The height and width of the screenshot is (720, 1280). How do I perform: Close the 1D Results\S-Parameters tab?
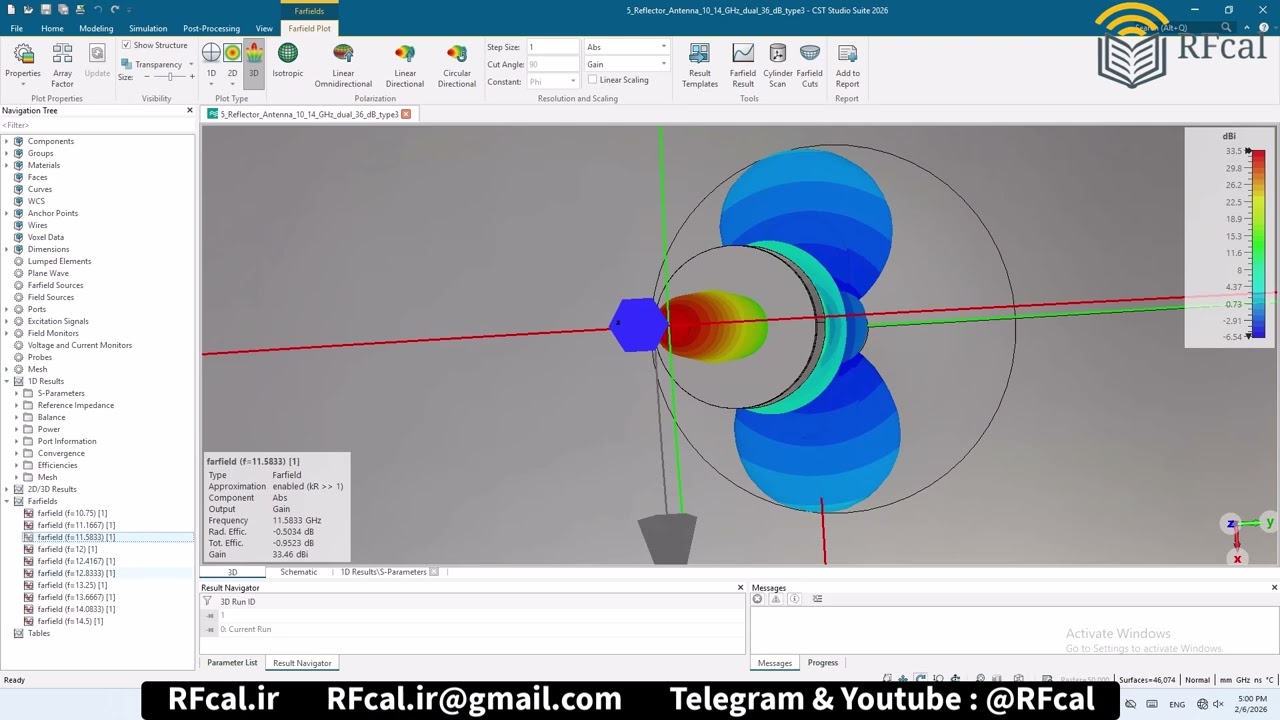click(434, 572)
